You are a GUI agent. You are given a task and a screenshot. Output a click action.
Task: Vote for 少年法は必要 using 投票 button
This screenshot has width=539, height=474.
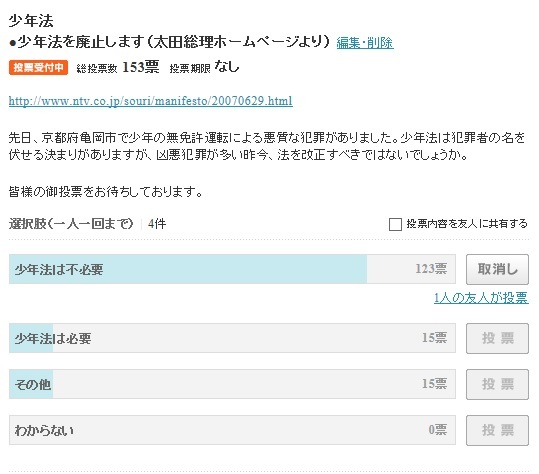point(497,338)
